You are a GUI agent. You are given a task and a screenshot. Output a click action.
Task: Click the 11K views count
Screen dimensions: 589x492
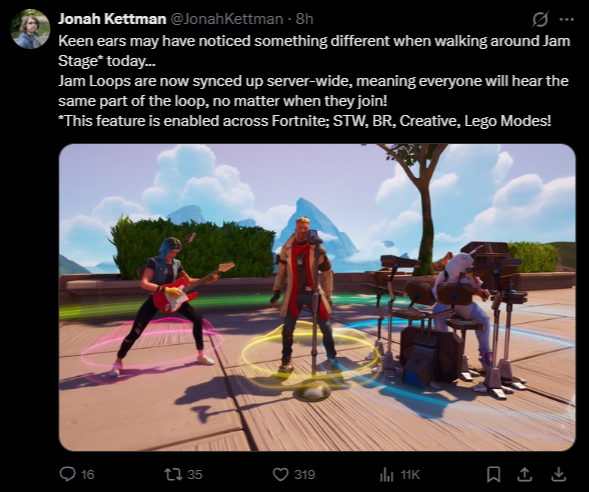(410, 474)
